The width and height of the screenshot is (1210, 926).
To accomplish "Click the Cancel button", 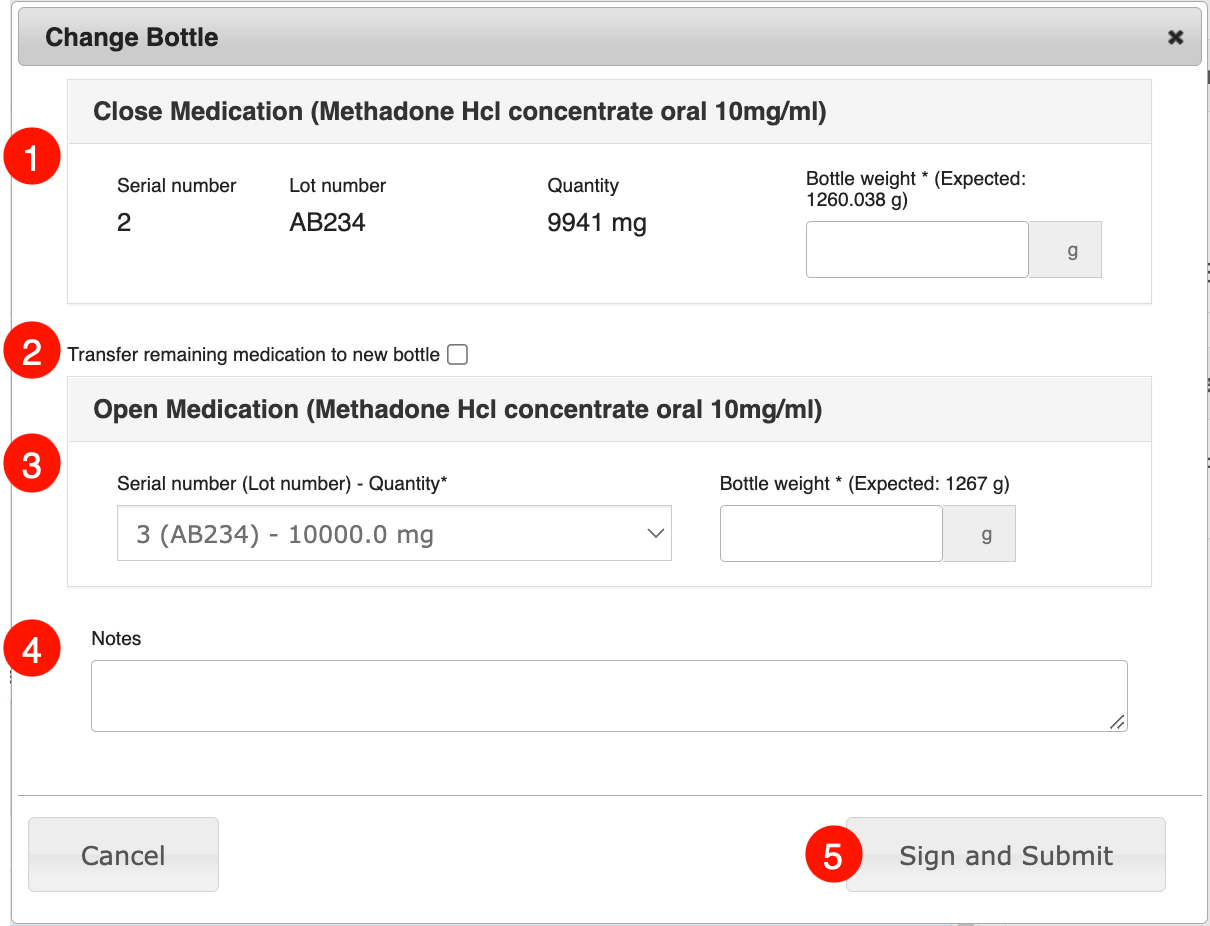I will [123, 855].
